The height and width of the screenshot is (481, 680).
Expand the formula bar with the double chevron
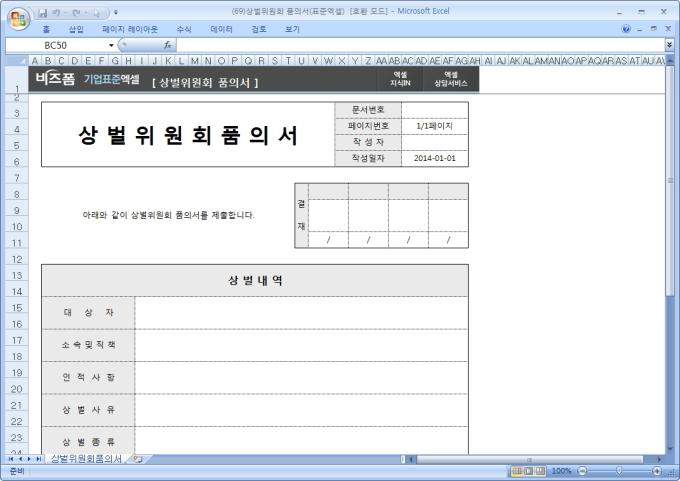669,45
